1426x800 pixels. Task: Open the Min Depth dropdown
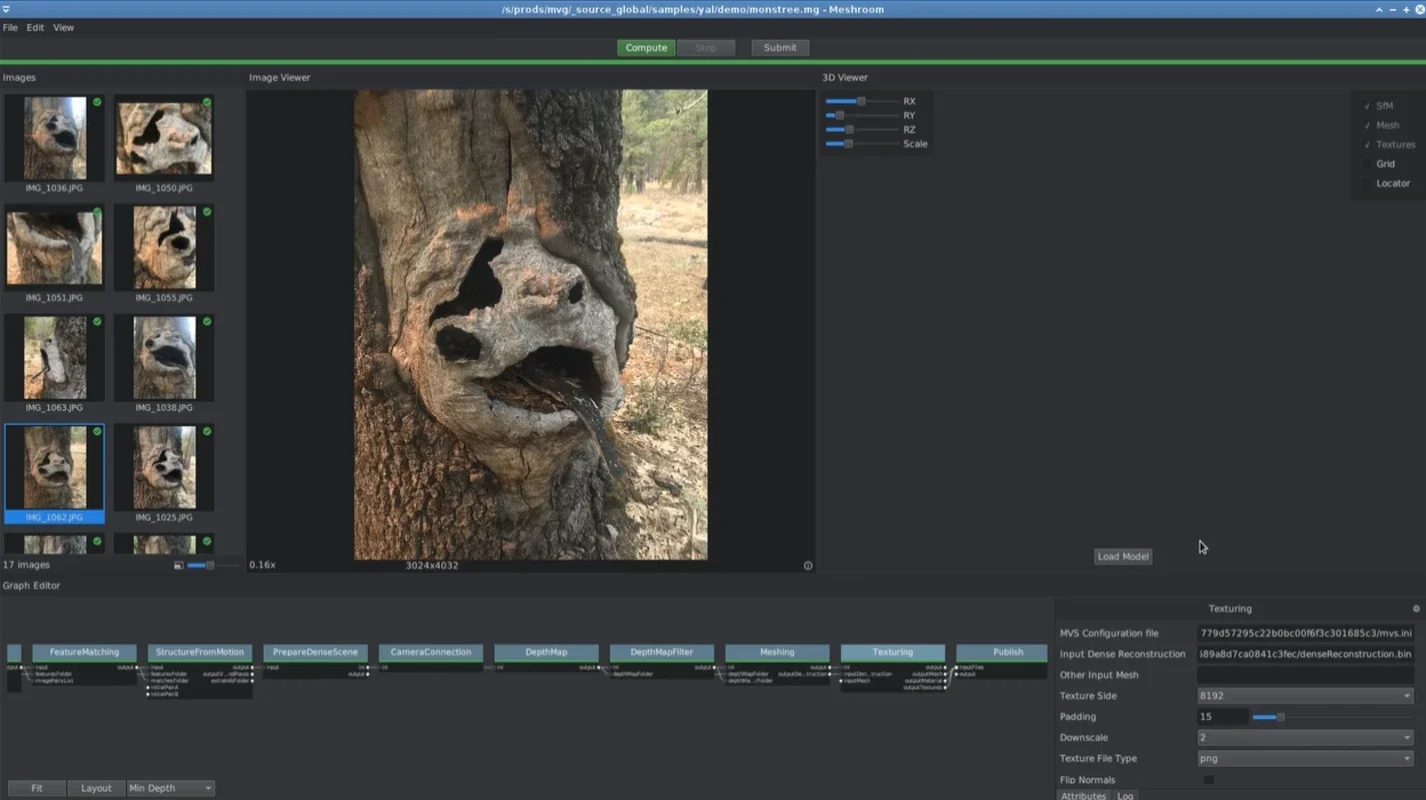pos(171,788)
